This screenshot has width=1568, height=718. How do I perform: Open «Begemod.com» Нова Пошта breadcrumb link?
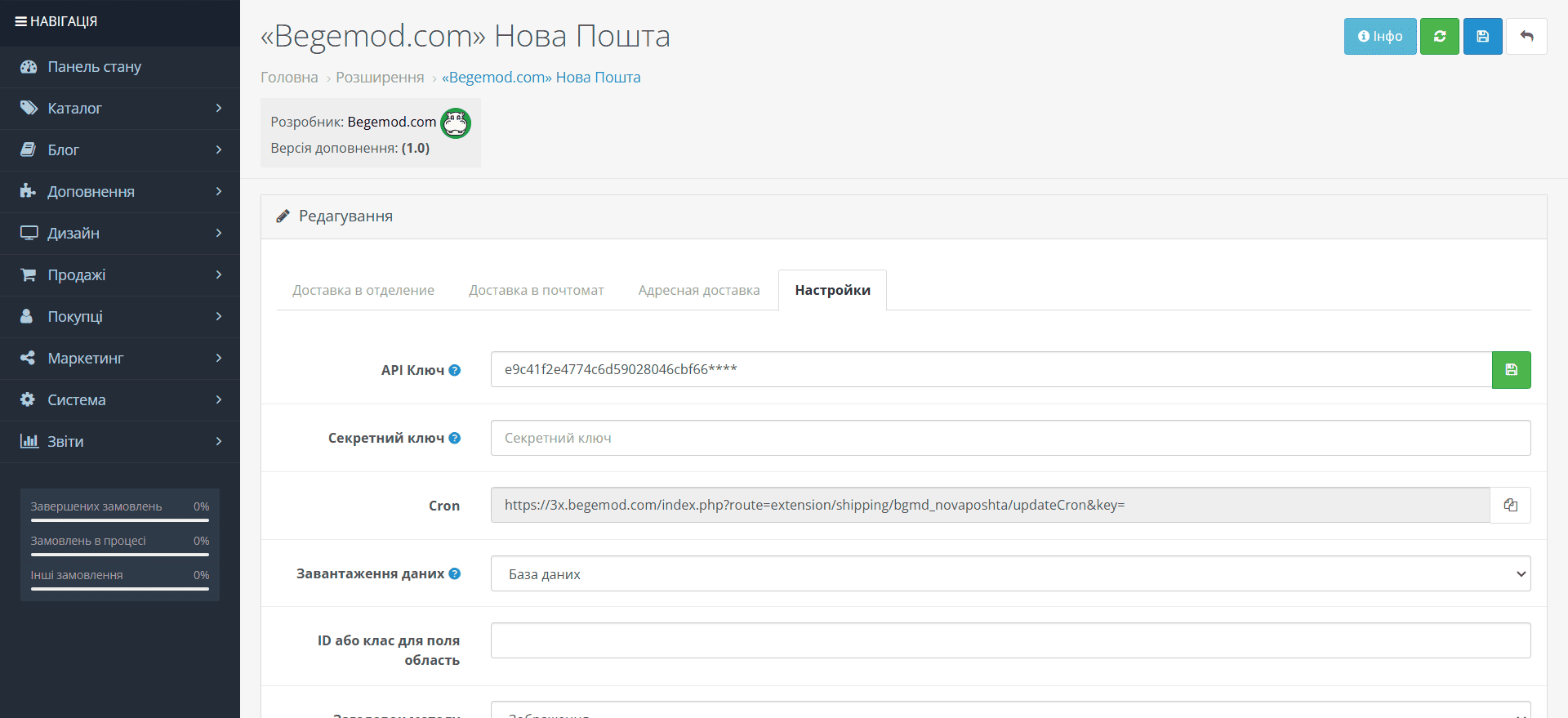pyautogui.click(x=541, y=78)
